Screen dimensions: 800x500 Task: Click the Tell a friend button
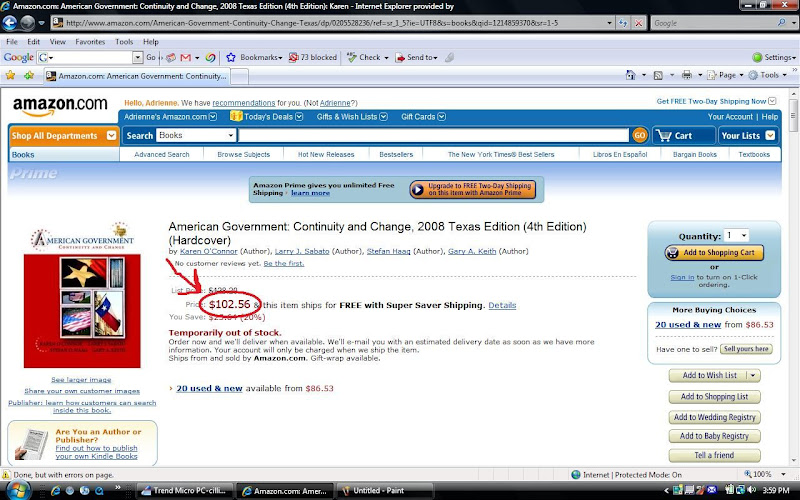click(x=714, y=455)
